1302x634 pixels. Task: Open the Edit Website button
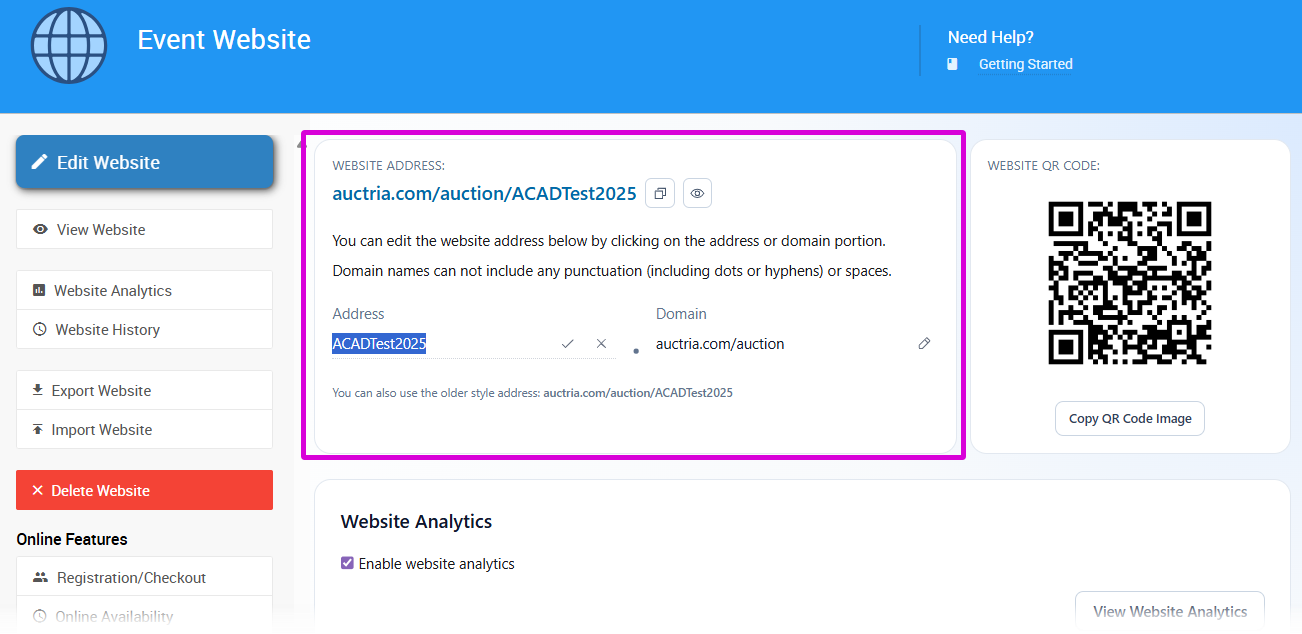coord(145,162)
